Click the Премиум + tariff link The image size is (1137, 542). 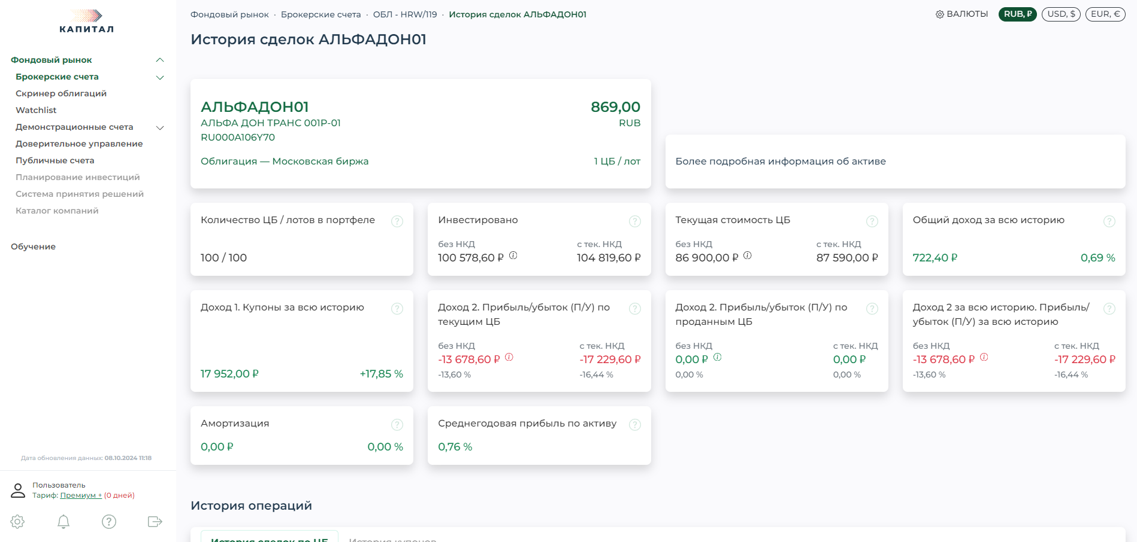click(81, 496)
